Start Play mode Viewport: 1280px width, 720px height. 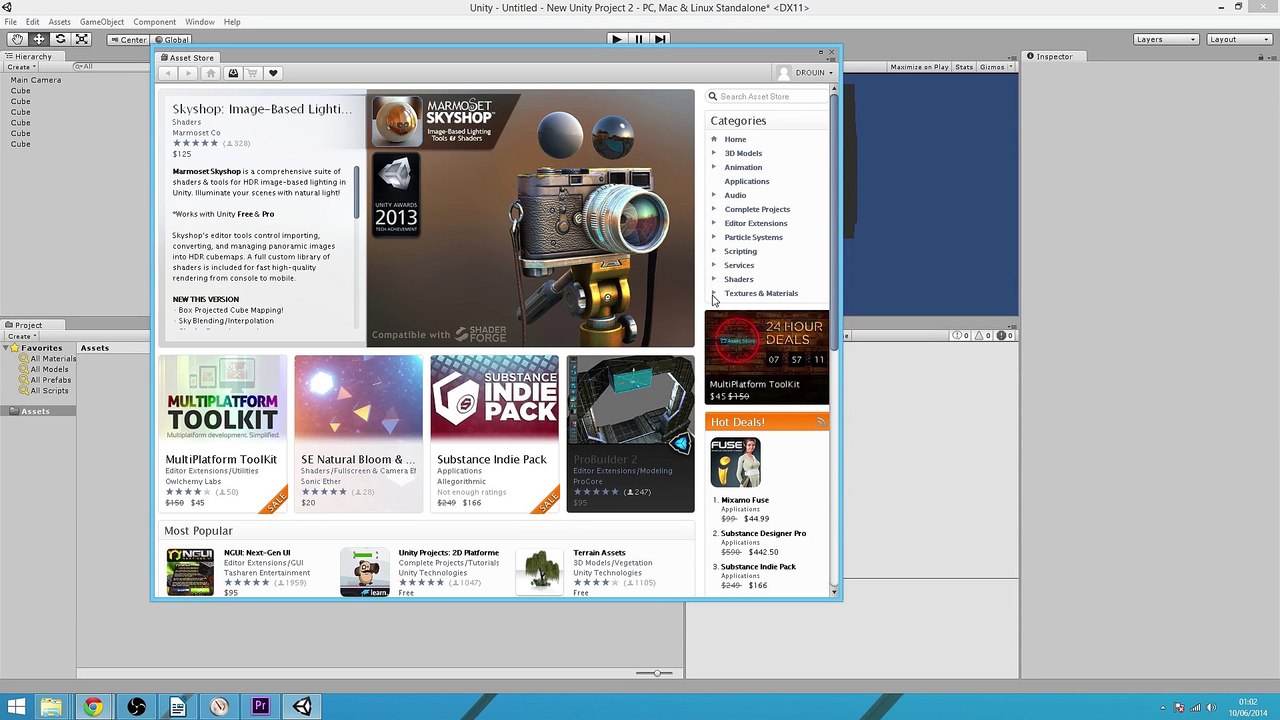coord(617,39)
